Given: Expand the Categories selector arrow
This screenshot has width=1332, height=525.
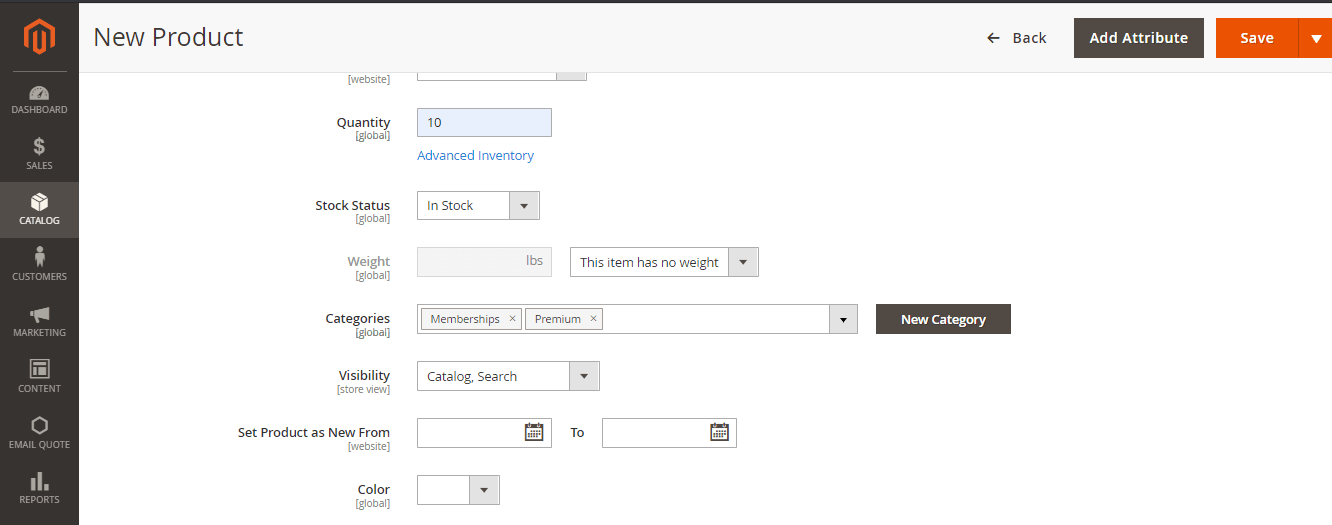Looking at the screenshot, I should [x=843, y=319].
